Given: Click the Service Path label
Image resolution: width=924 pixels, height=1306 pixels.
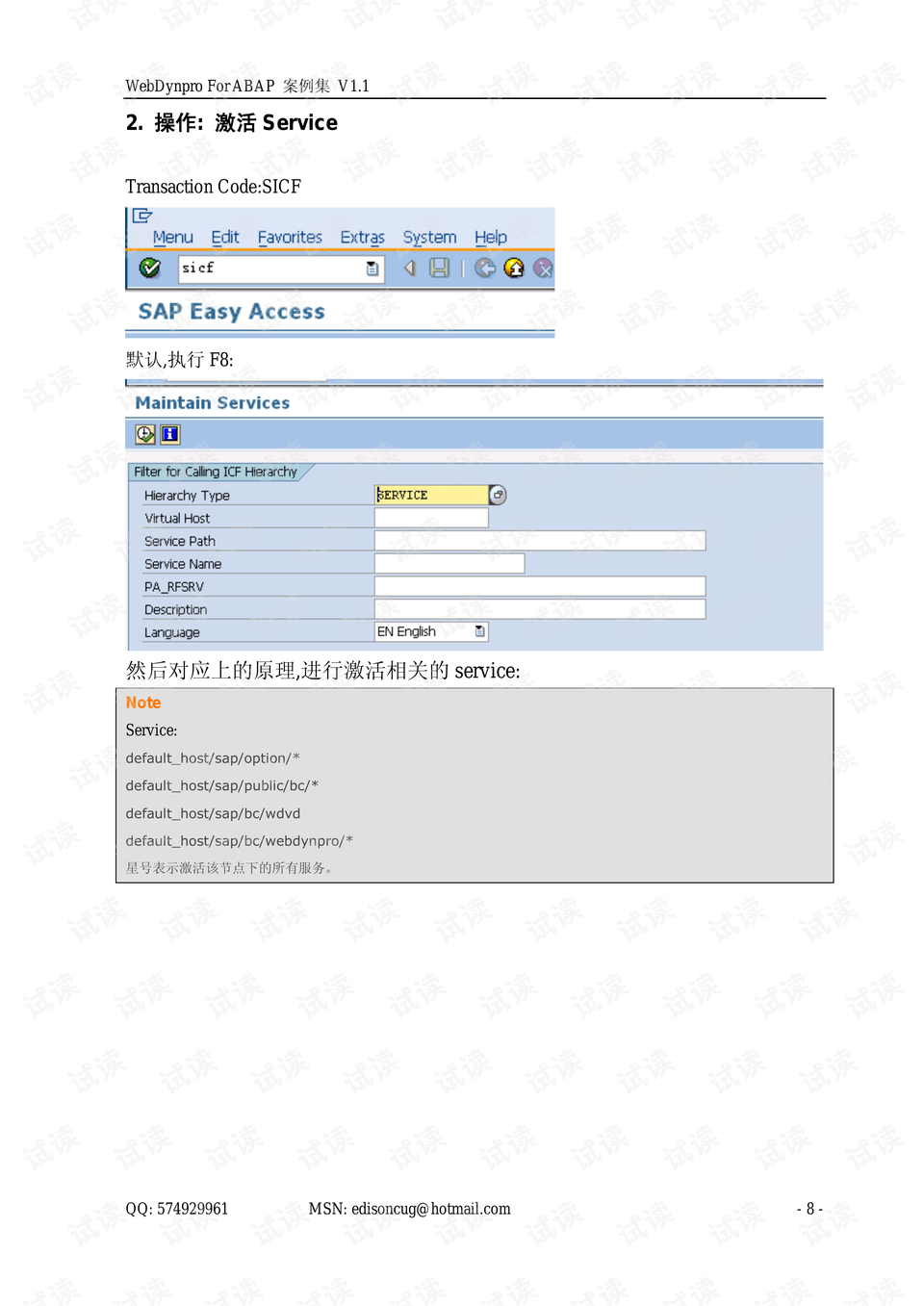Looking at the screenshot, I should pos(180,541).
